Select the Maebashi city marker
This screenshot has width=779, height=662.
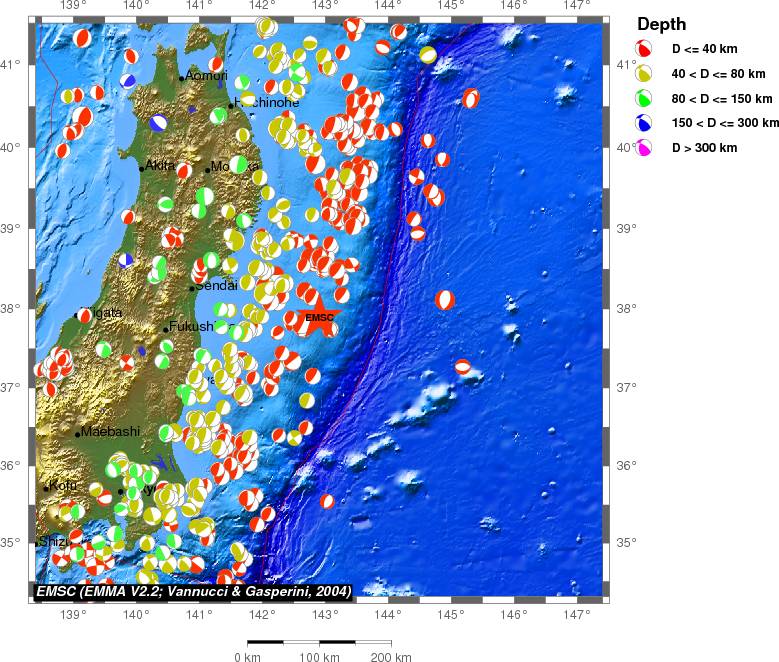click(77, 434)
